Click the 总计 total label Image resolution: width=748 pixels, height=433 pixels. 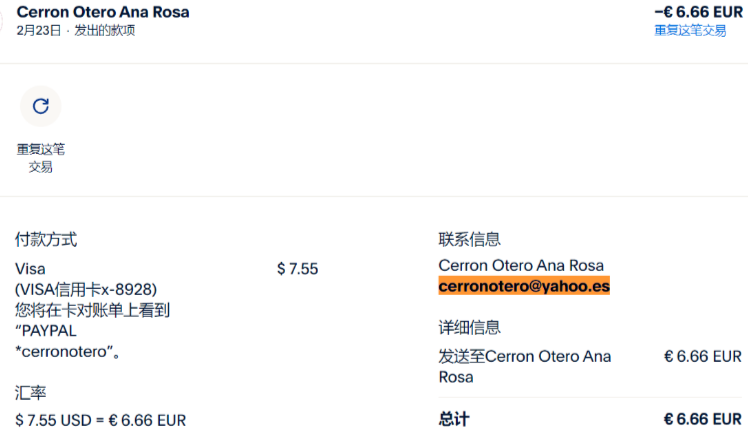454,419
